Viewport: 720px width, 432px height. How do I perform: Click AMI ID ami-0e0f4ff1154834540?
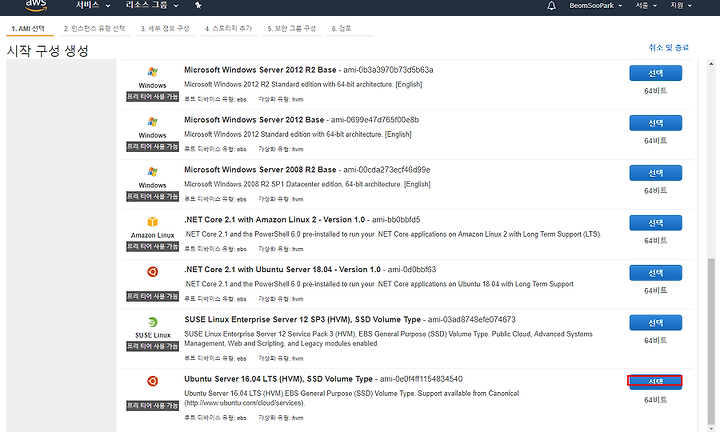(x=421, y=379)
